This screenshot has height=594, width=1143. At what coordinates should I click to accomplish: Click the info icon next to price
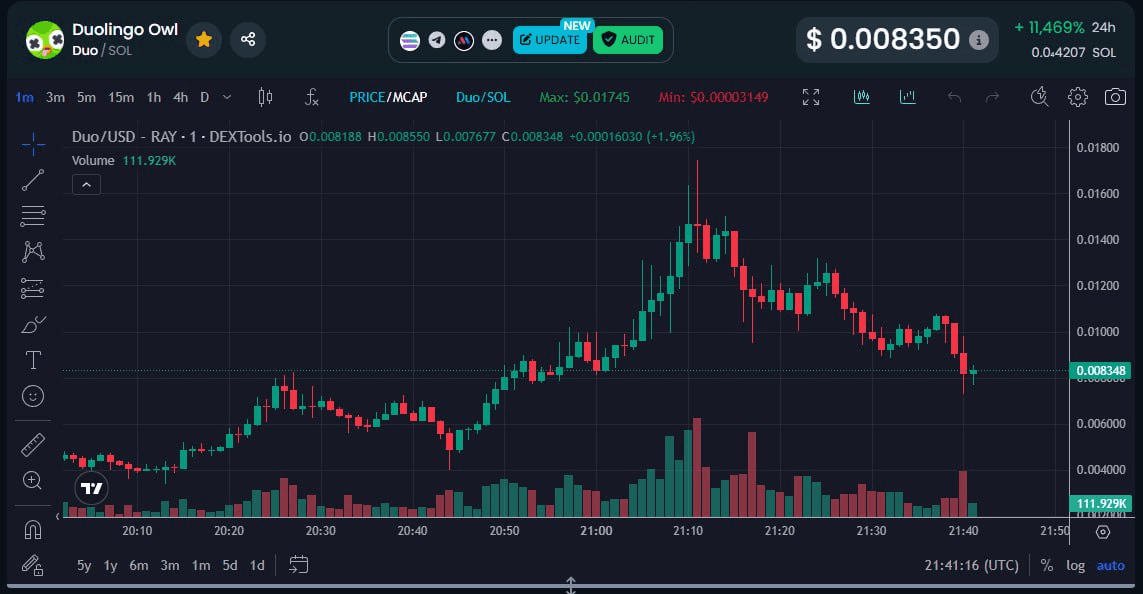(x=979, y=40)
